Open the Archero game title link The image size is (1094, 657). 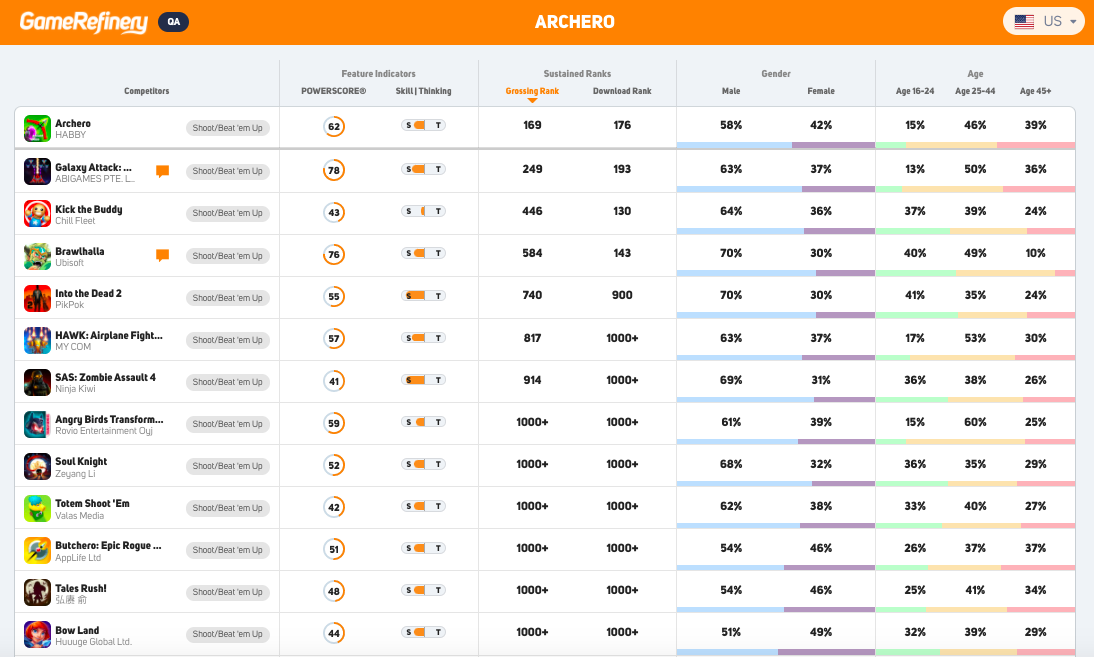73,123
